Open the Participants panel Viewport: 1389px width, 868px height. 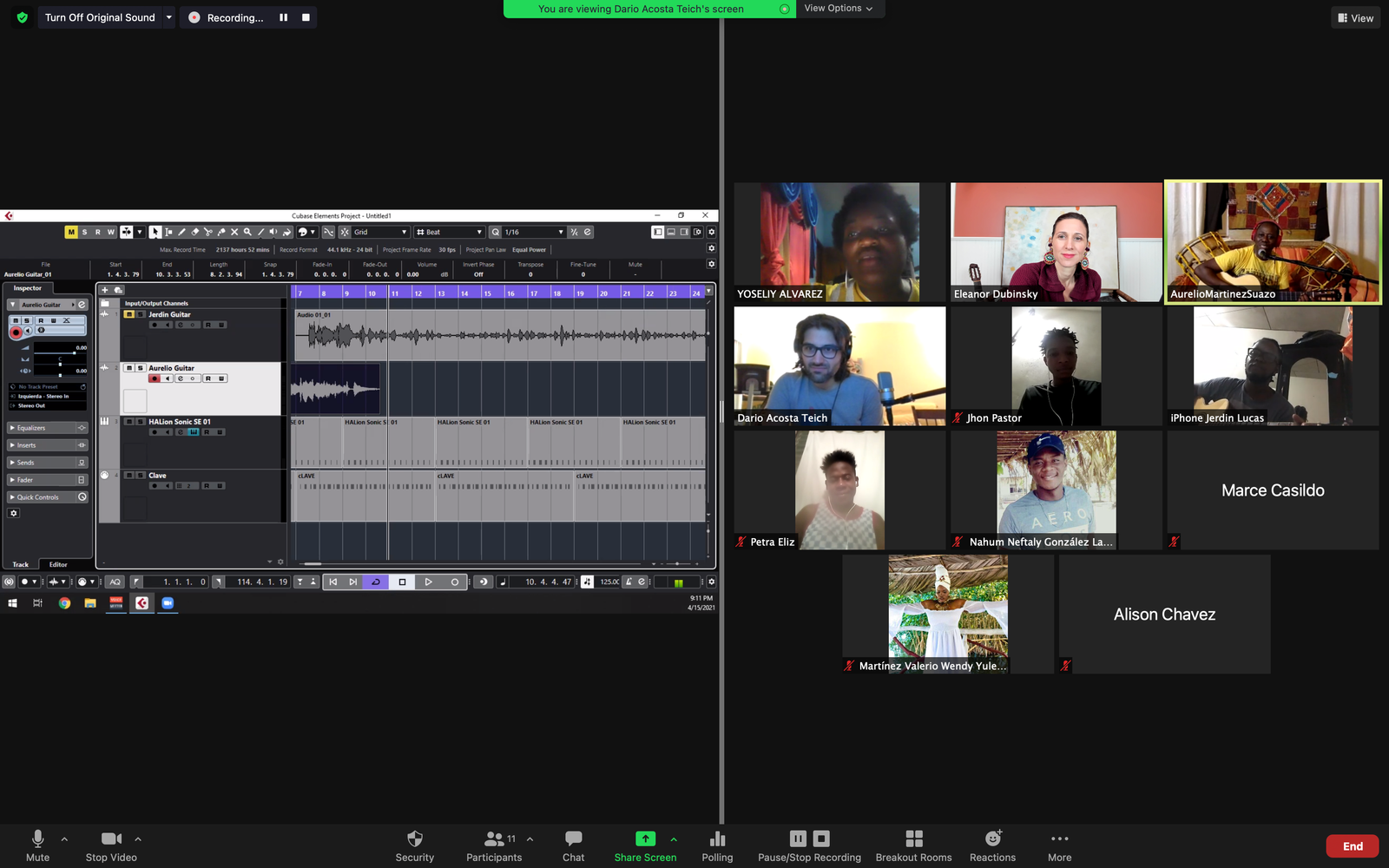[495, 838]
